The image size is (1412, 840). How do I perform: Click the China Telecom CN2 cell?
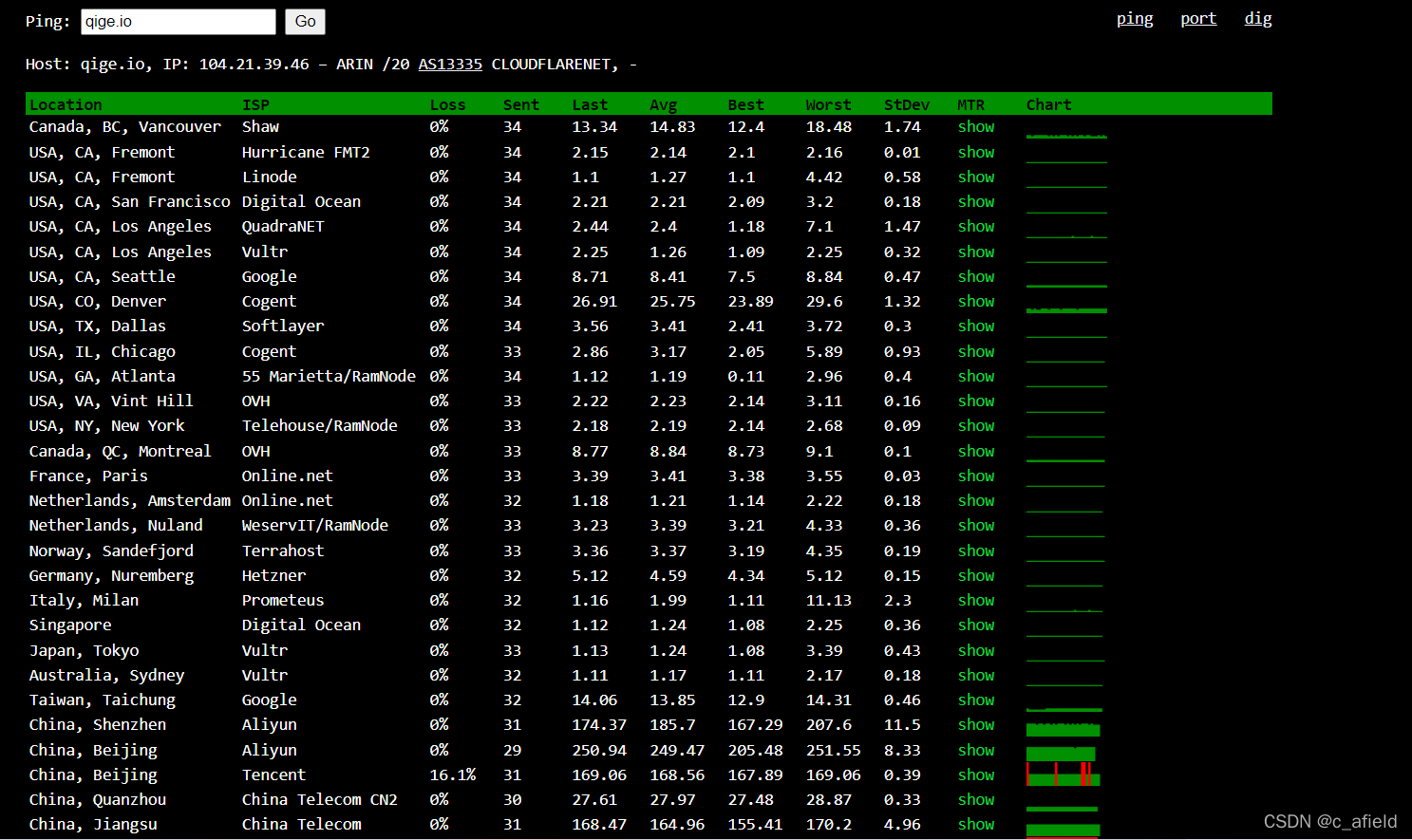[x=319, y=799]
